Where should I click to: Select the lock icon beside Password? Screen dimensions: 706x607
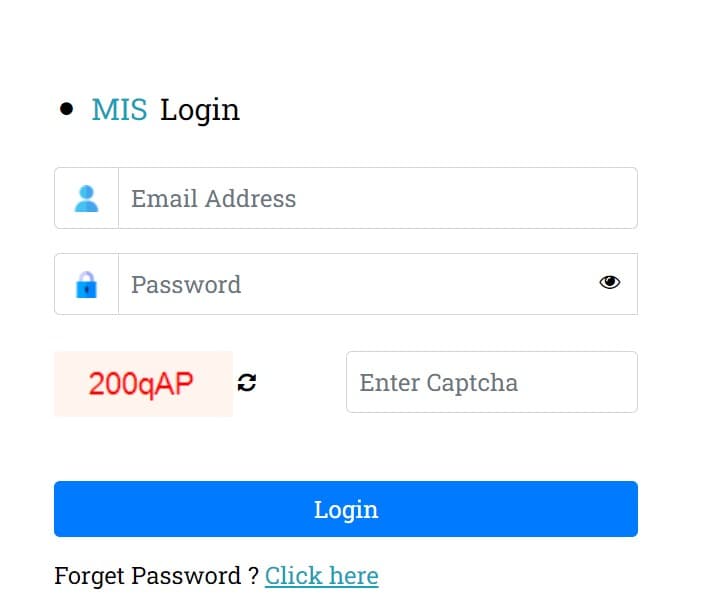click(x=86, y=285)
